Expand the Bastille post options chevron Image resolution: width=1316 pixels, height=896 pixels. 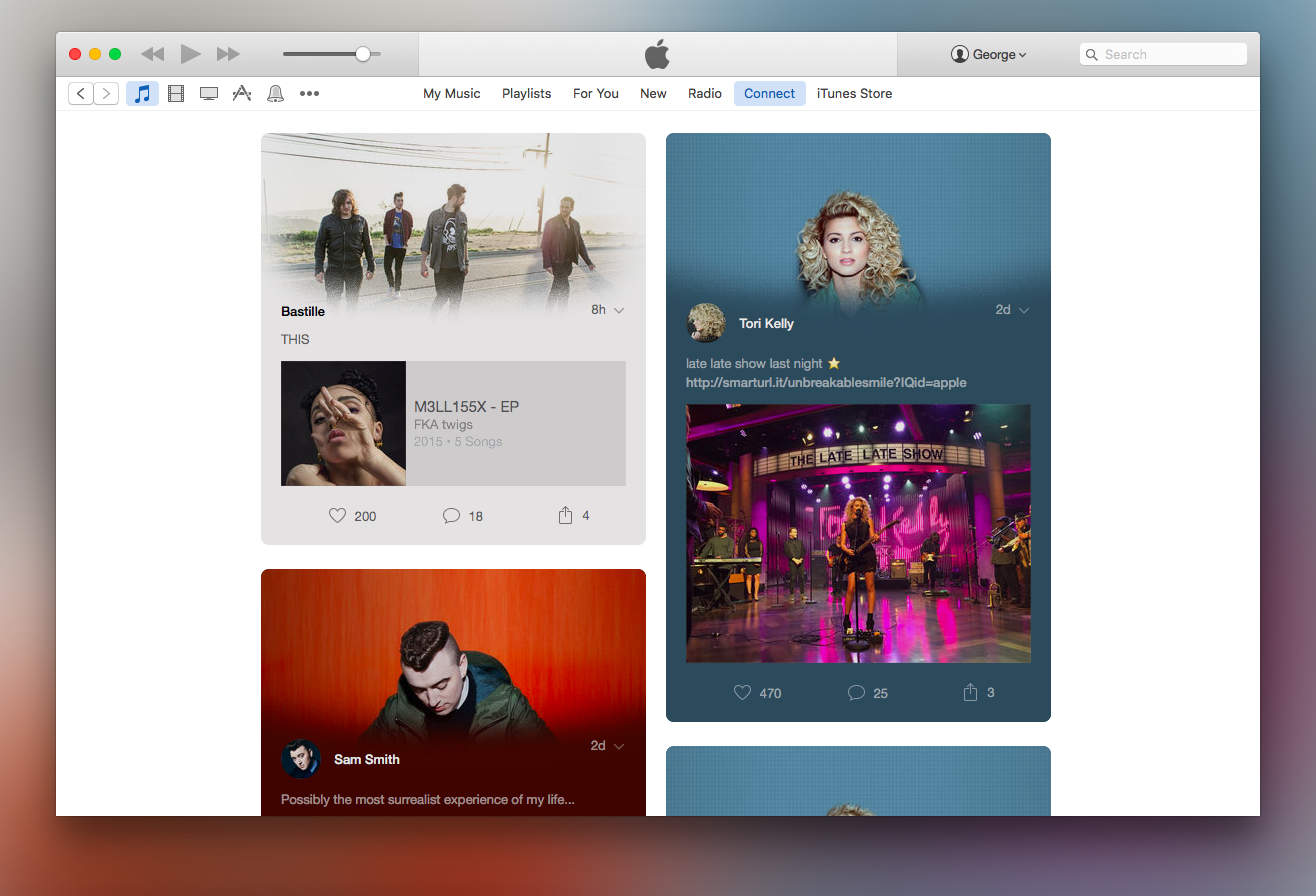tap(619, 310)
